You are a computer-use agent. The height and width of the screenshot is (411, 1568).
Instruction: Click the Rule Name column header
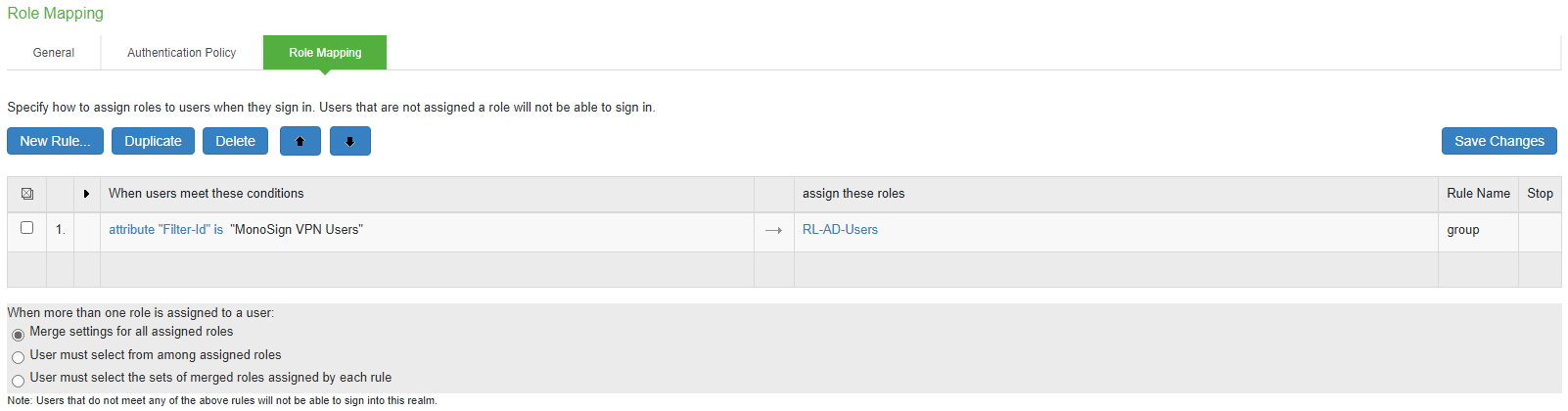[x=1478, y=194]
